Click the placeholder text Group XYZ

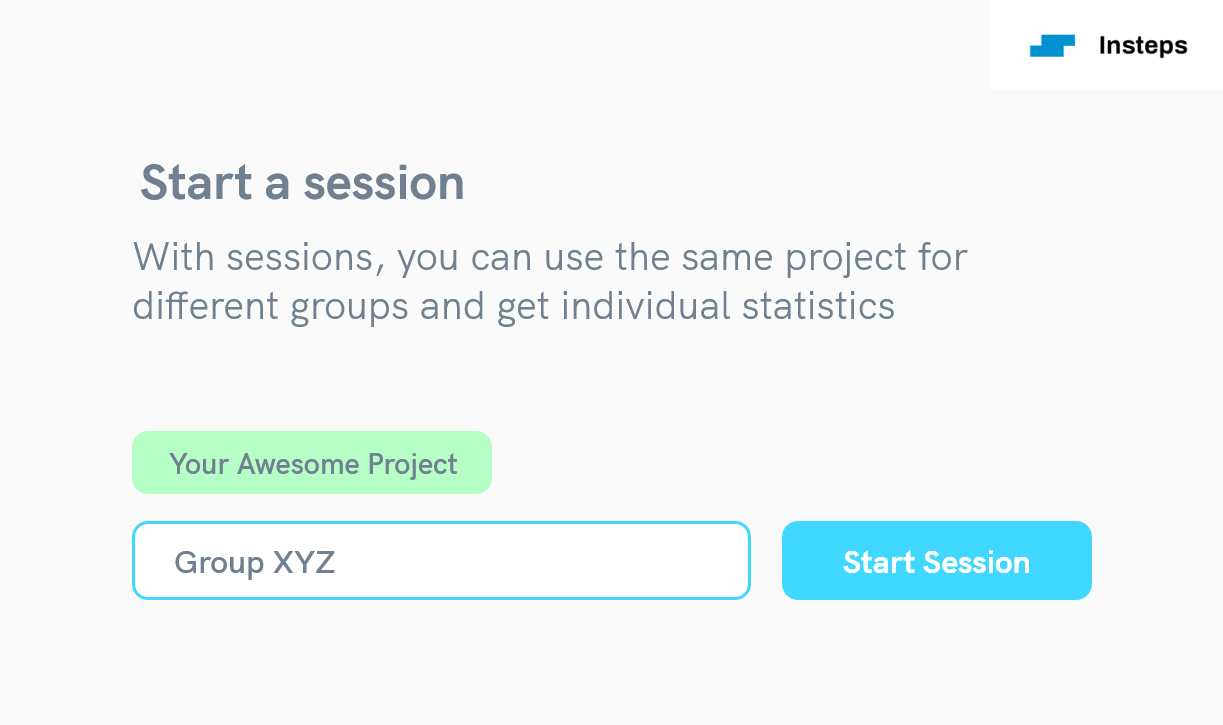pyautogui.click(x=254, y=562)
